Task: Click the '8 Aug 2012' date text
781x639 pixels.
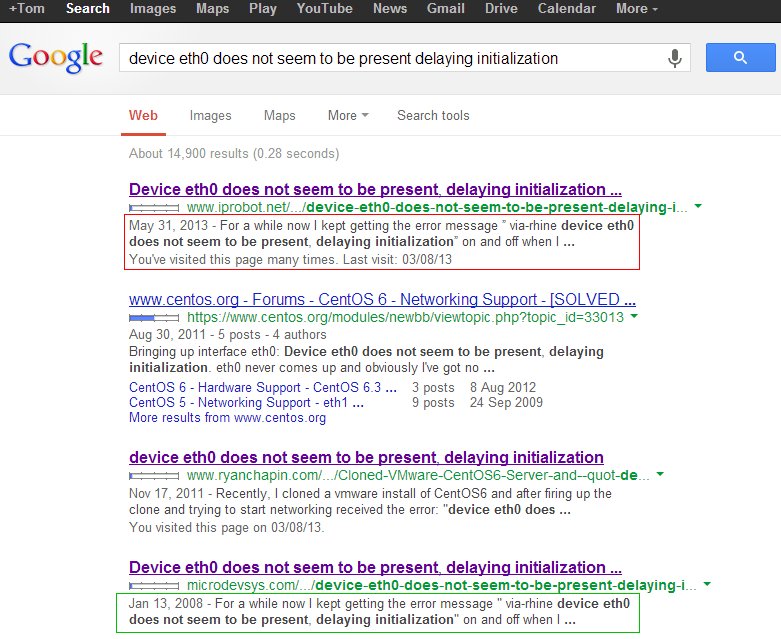Action: [x=503, y=387]
